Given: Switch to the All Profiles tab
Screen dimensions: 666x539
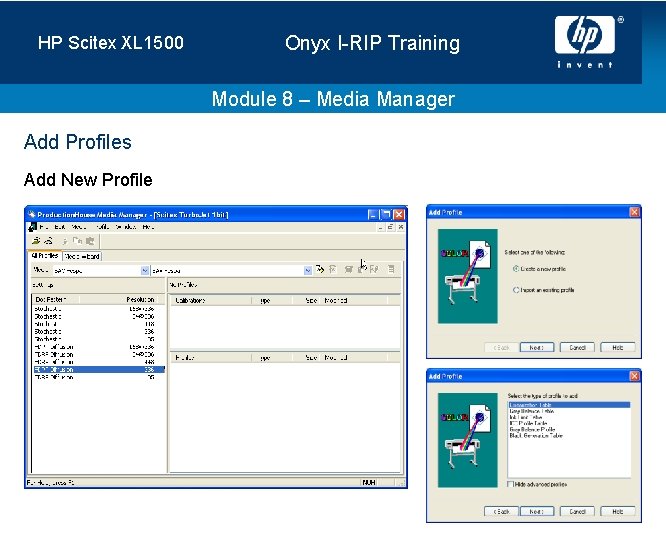Looking at the screenshot, I should tap(45, 256).
